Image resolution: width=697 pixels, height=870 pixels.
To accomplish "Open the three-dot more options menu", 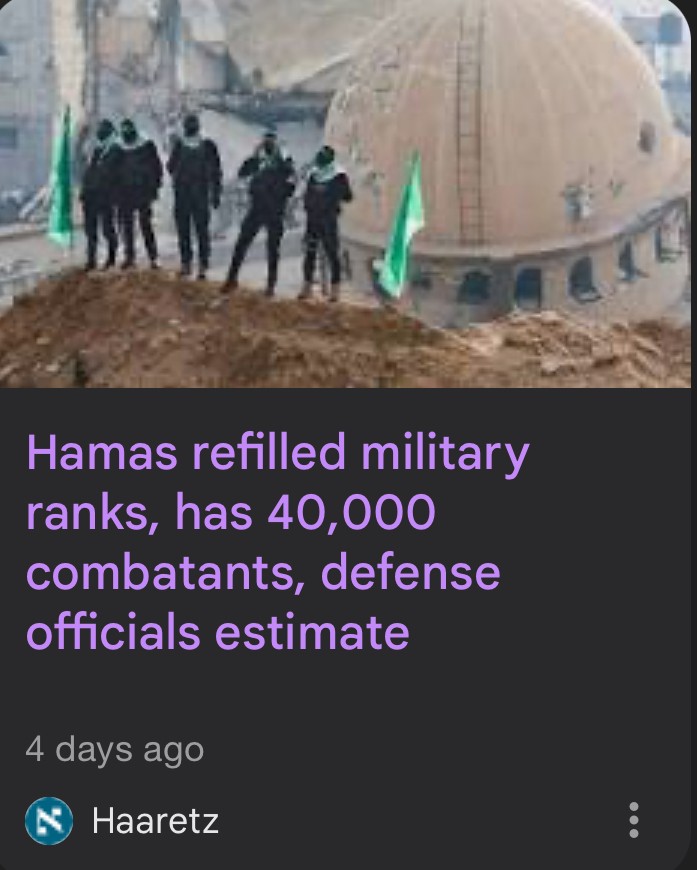I will (634, 820).
